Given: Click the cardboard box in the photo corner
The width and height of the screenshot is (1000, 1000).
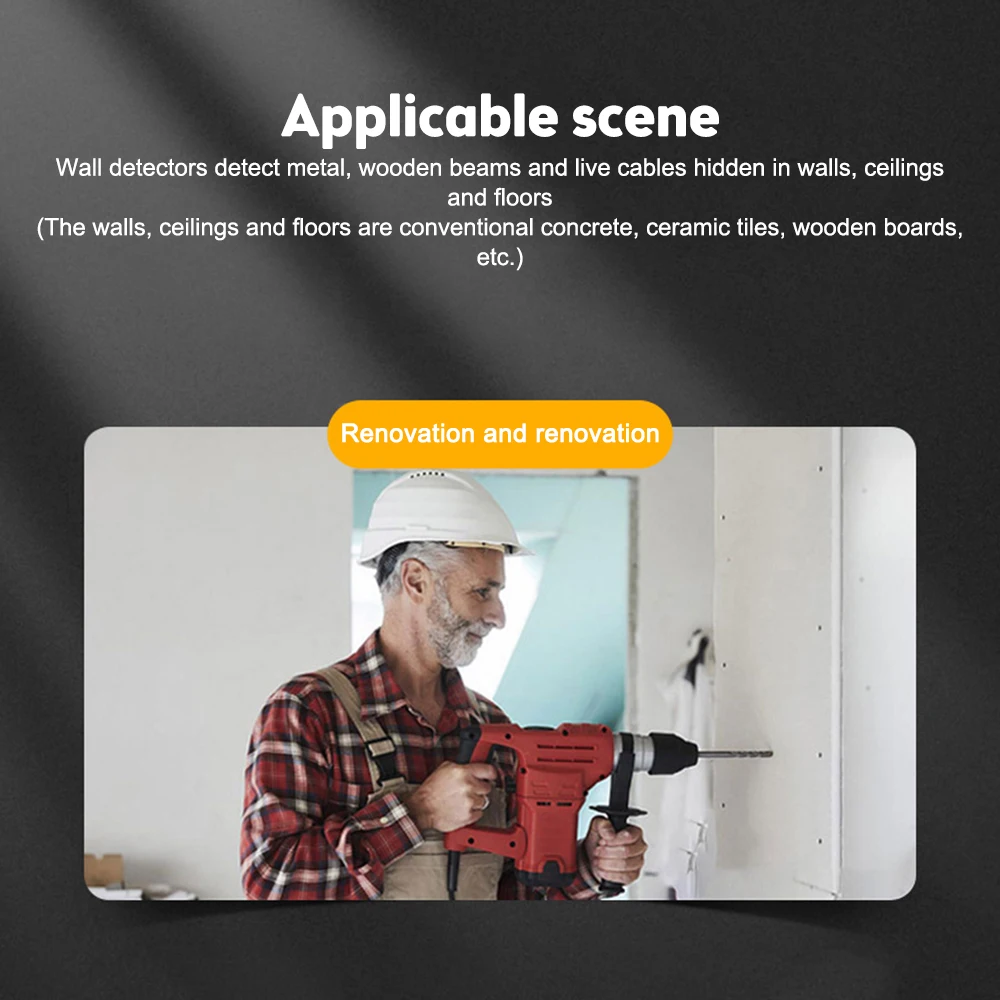Looking at the screenshot, I should [104, 870].
